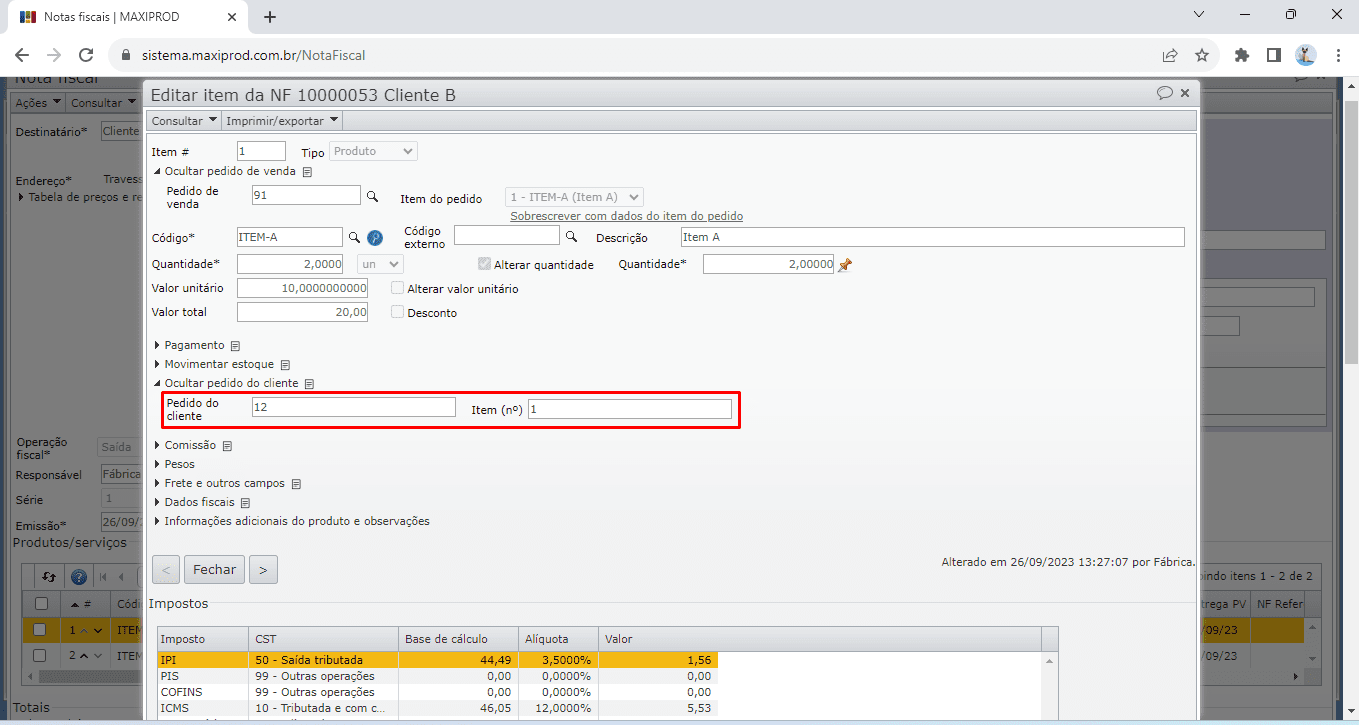1359x725 pixels.
Task: Refresh the Produtos/serviços grid in background
Action: (x=49, y=577)
